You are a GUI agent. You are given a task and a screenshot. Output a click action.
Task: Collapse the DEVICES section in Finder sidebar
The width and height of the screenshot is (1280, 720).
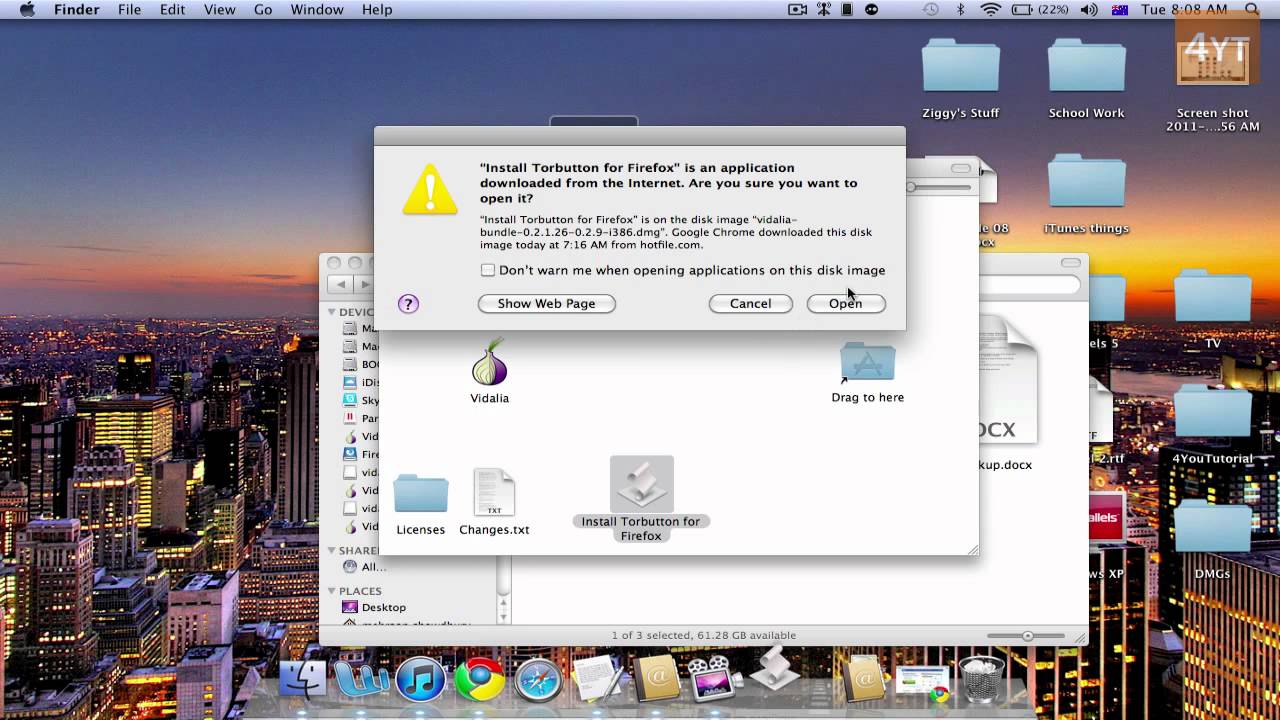(332, 312)
